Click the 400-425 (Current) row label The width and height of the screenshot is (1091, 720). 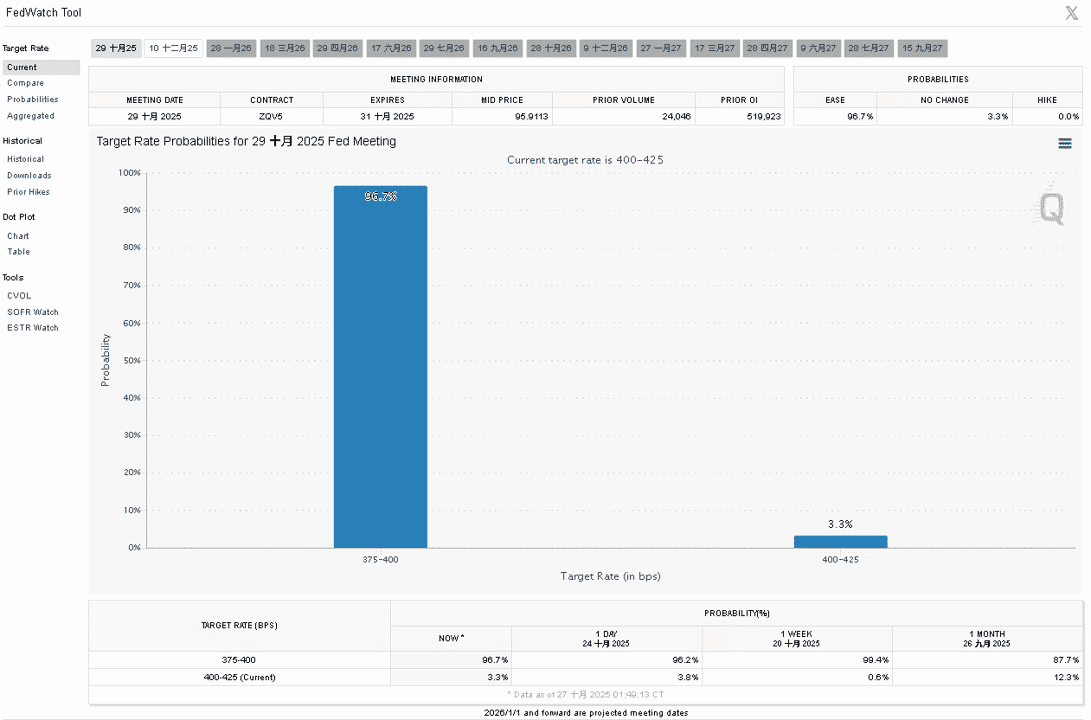point(239,678)
